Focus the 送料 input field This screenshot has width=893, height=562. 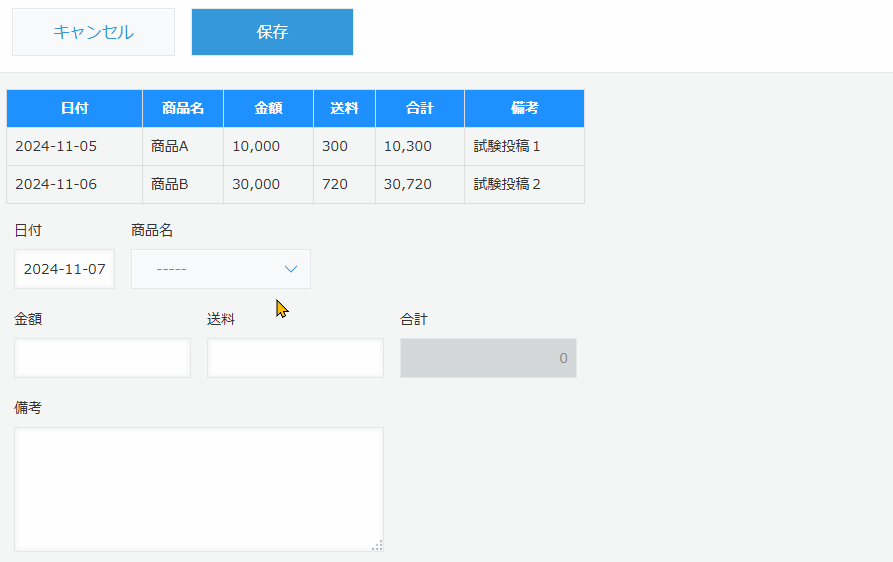(295, 358)
